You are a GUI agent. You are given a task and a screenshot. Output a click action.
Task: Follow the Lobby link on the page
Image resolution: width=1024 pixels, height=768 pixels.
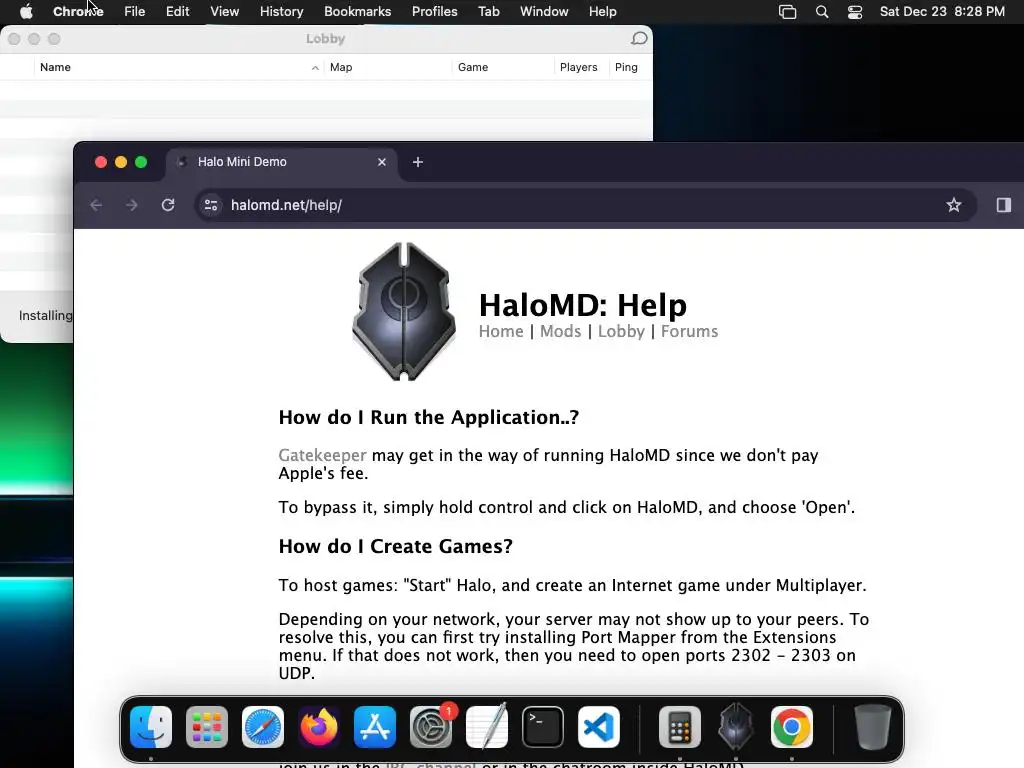[x=621, y=331]
